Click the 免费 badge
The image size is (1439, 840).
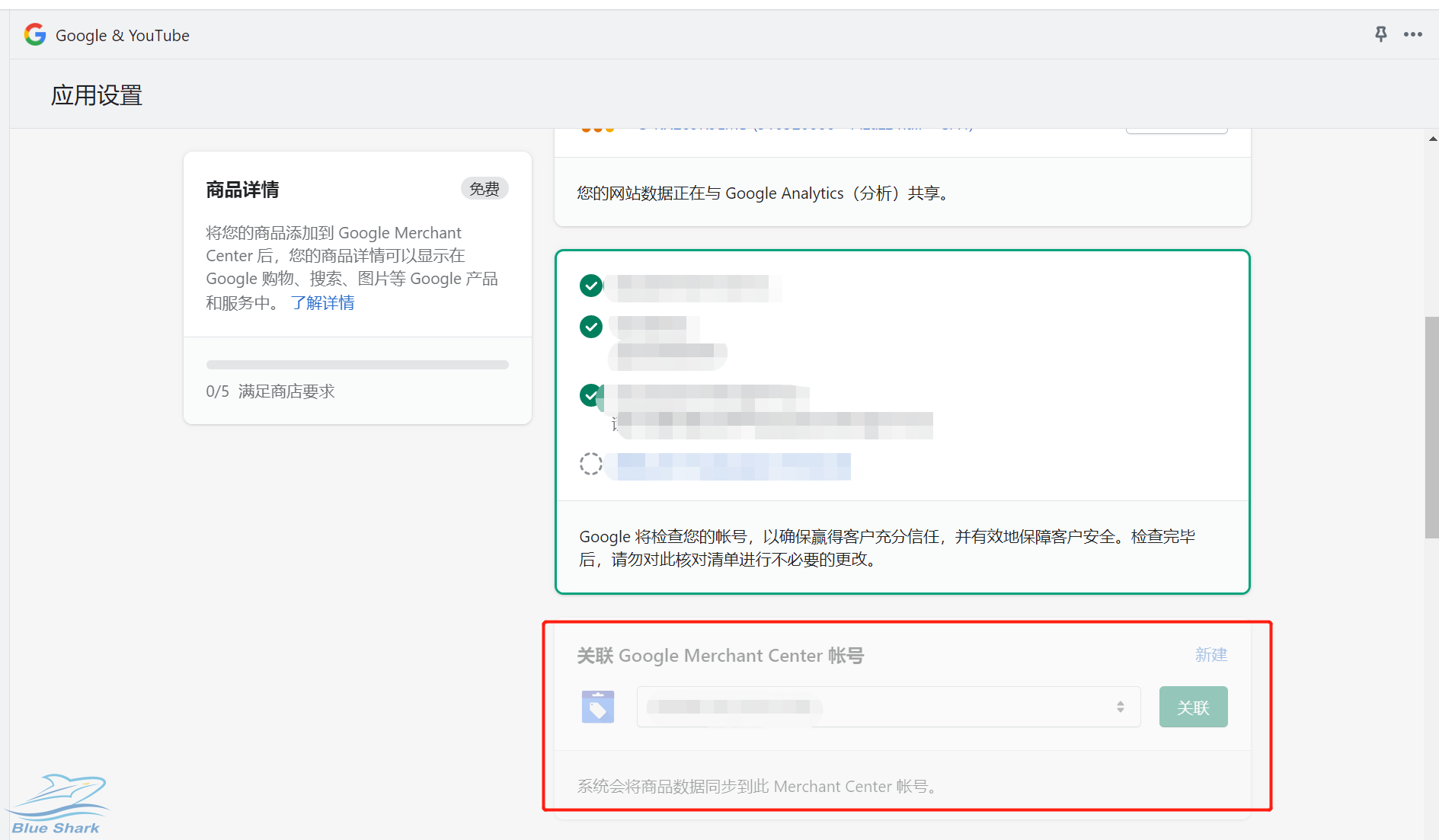(x=484, y=189)
